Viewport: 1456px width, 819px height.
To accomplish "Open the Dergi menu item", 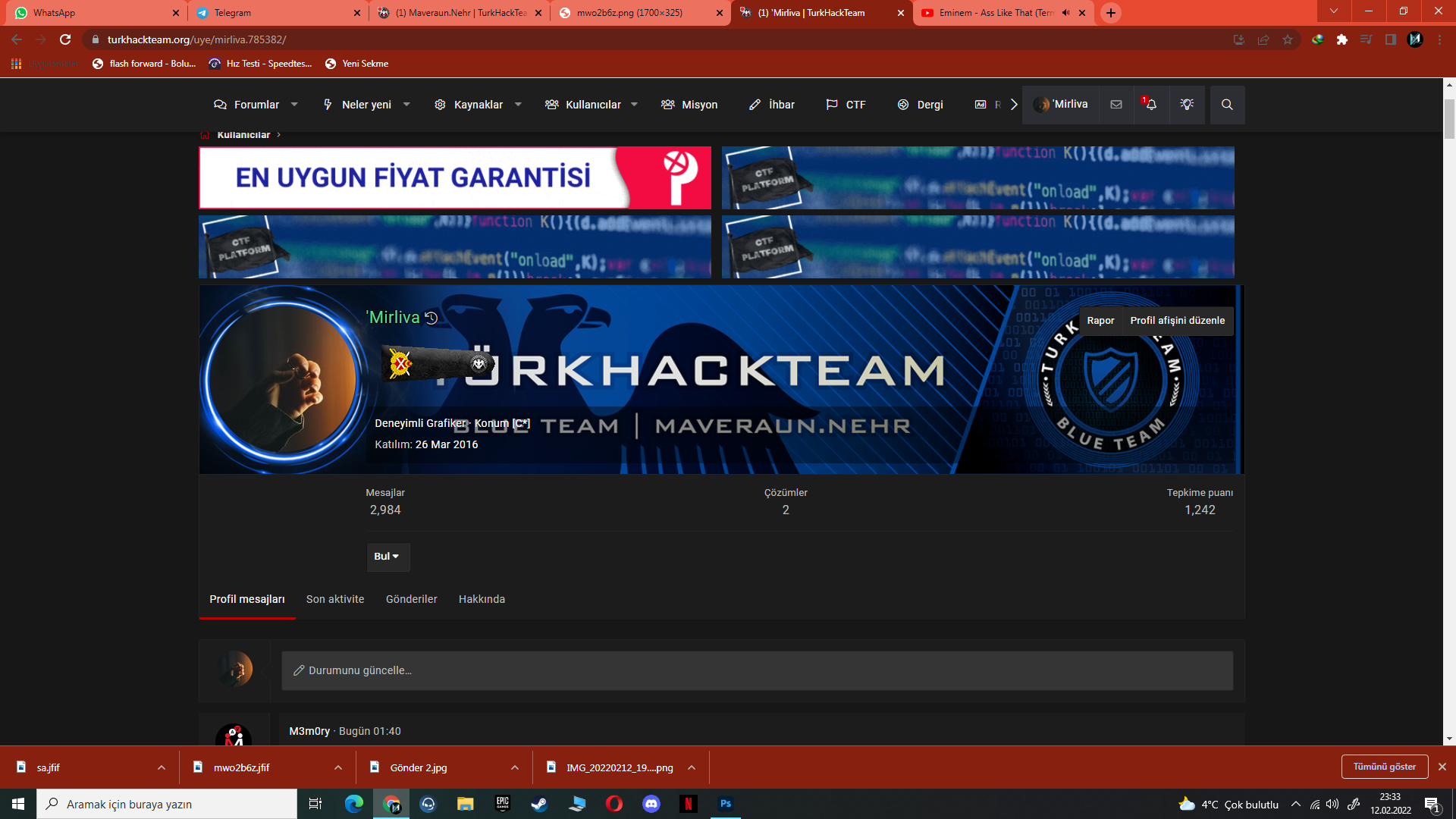I will [x=920, y=105].
